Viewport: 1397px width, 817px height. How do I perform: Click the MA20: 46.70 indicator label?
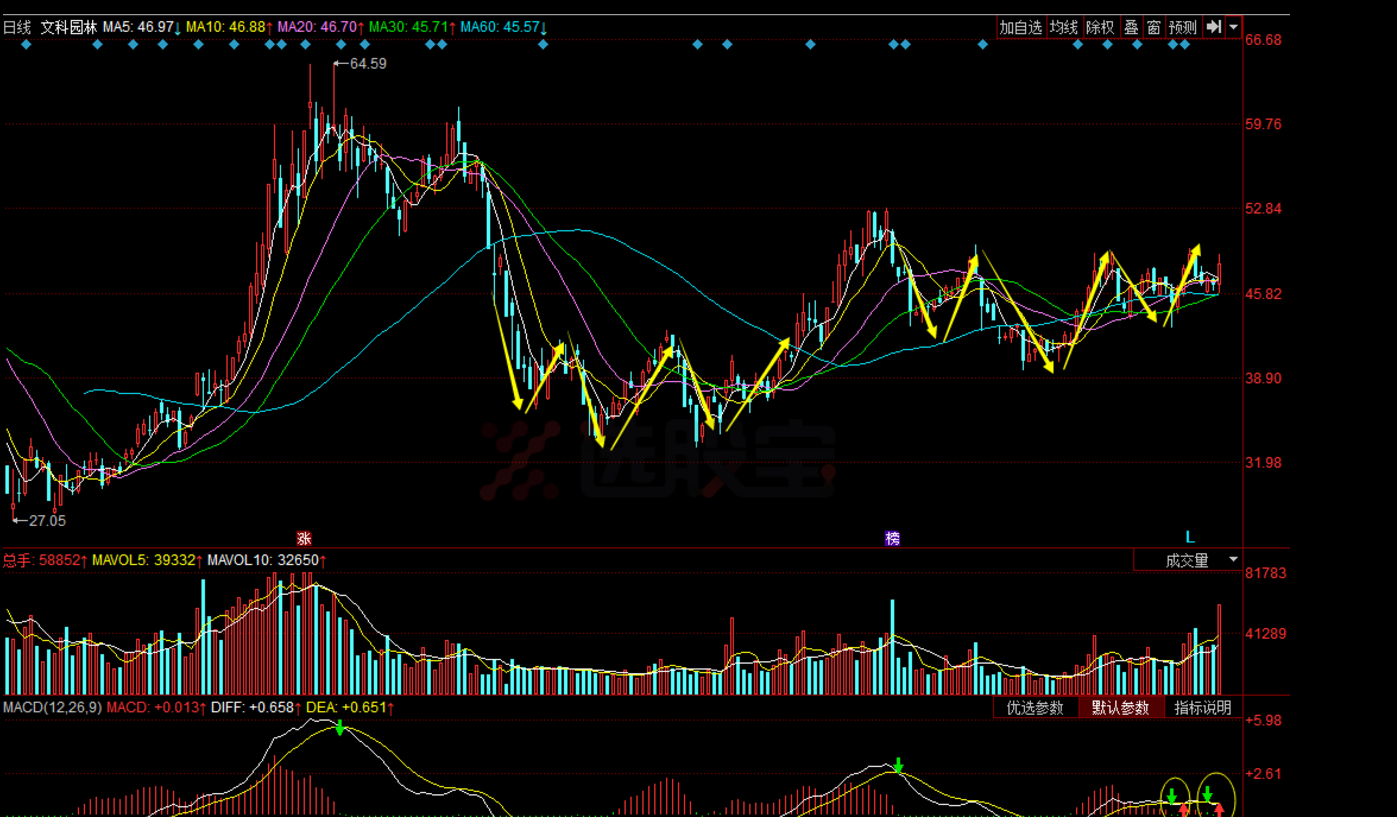320,27
